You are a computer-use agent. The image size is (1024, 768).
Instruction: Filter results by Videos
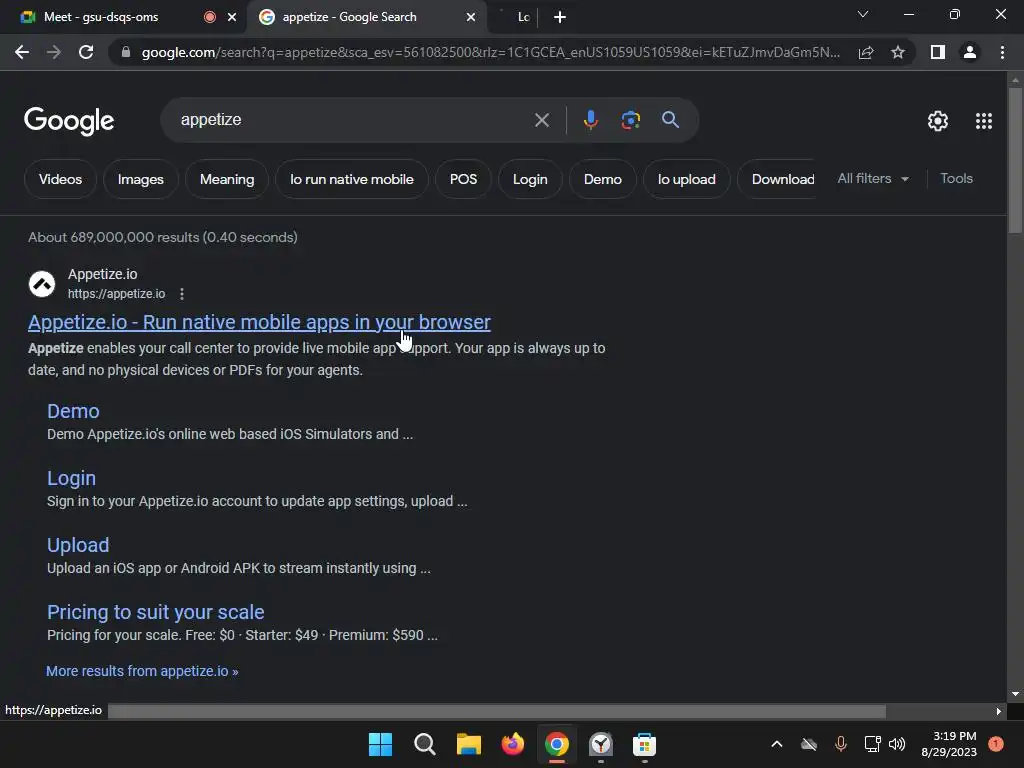60,179
